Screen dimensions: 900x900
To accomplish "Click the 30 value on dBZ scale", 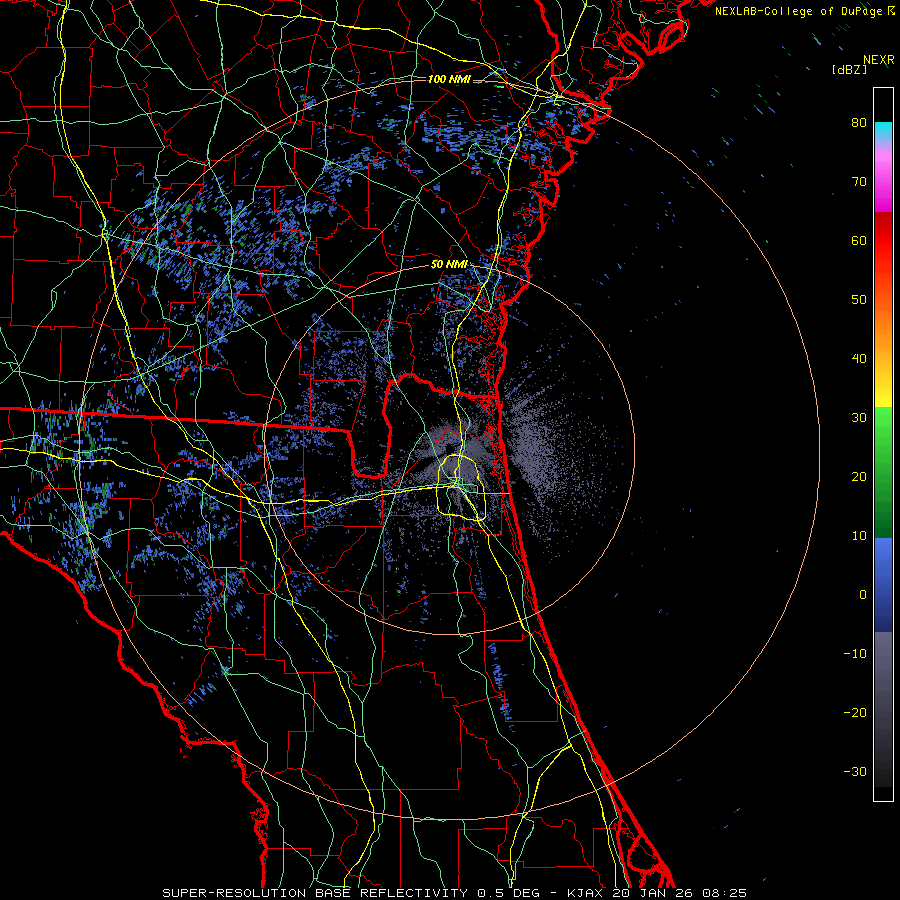I will pos(859,418).
